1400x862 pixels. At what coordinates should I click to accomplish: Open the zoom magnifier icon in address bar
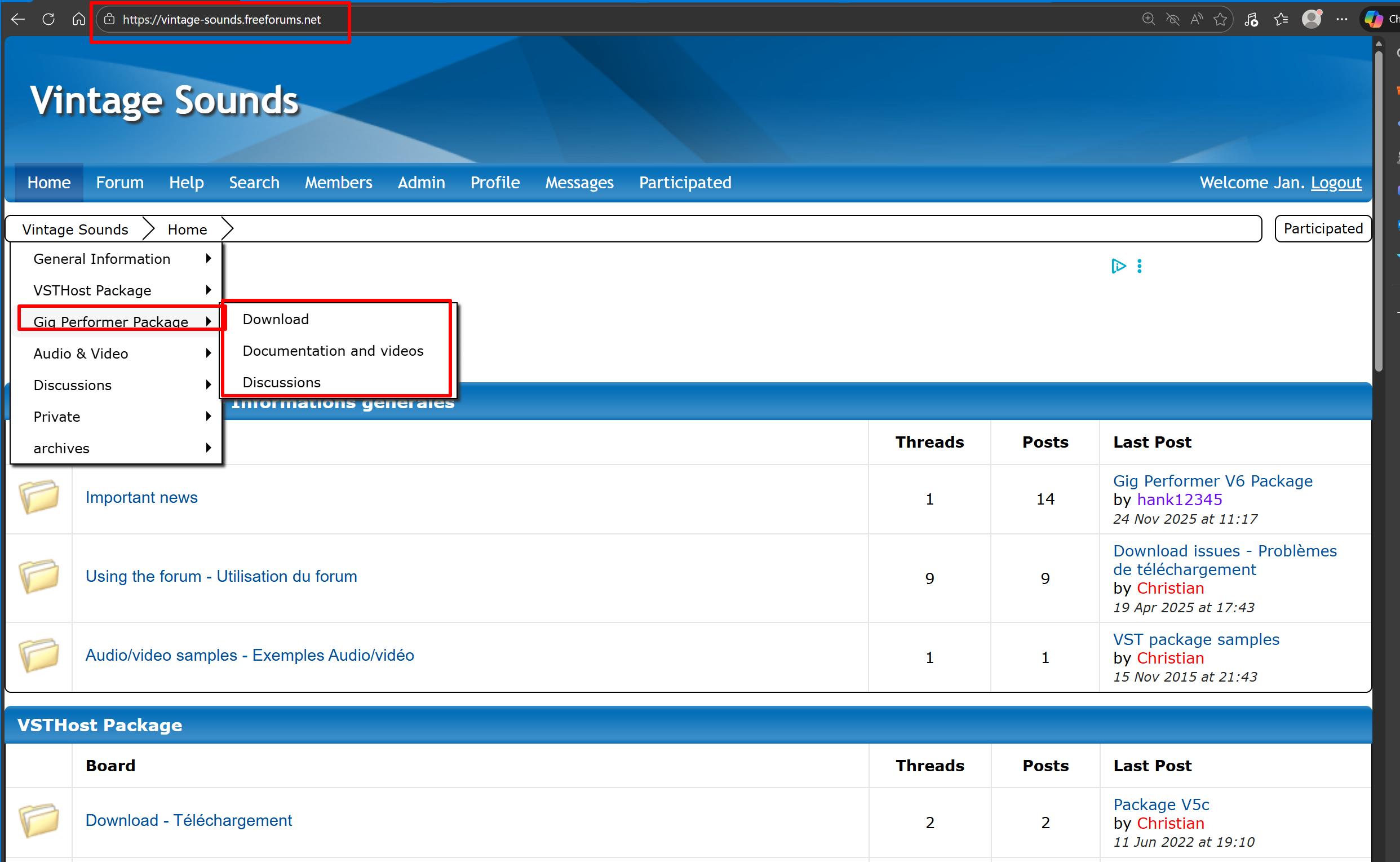click(x=1148, y=19)
